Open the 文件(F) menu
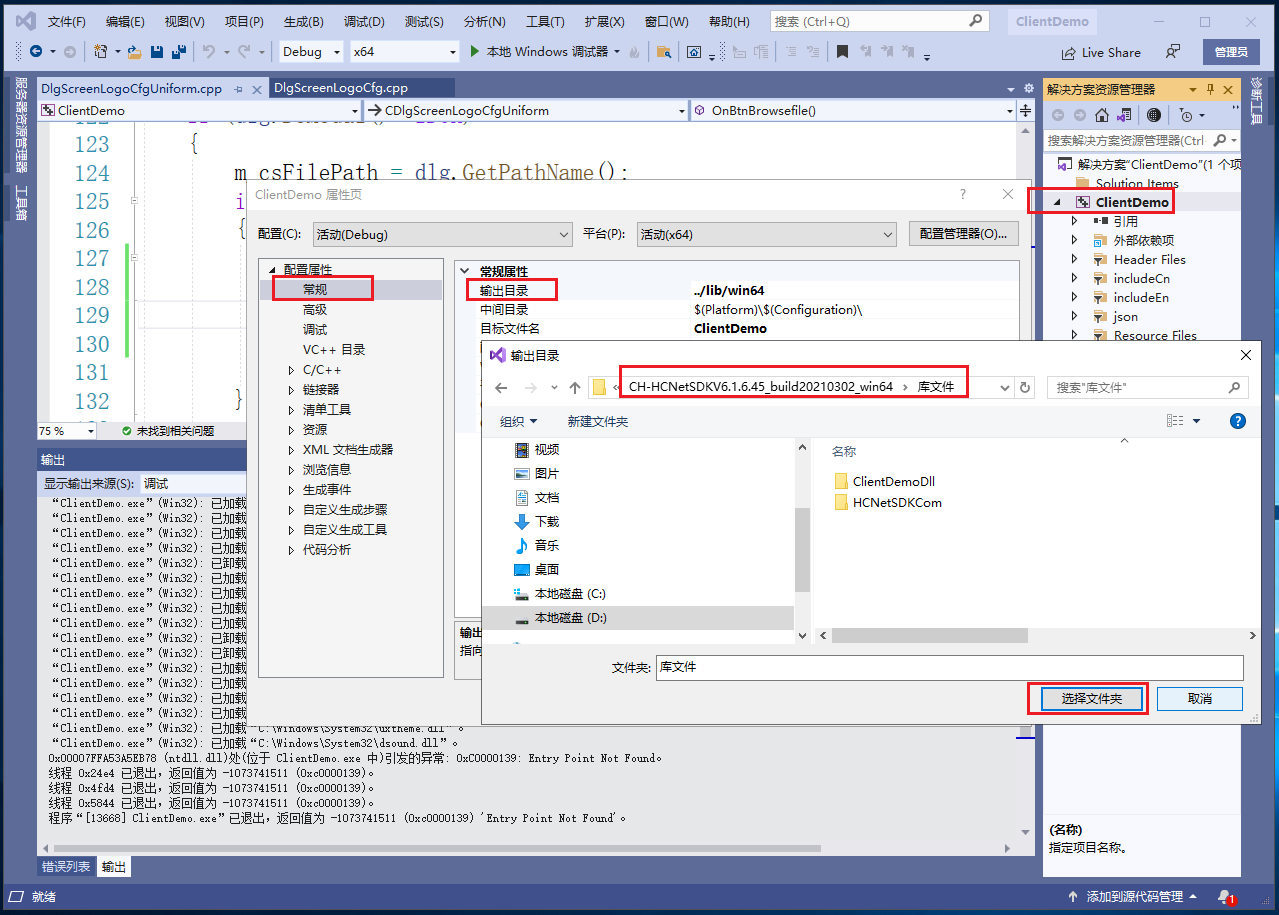The width and height of the screenshot is (1279, 915). tap(67, 21)
